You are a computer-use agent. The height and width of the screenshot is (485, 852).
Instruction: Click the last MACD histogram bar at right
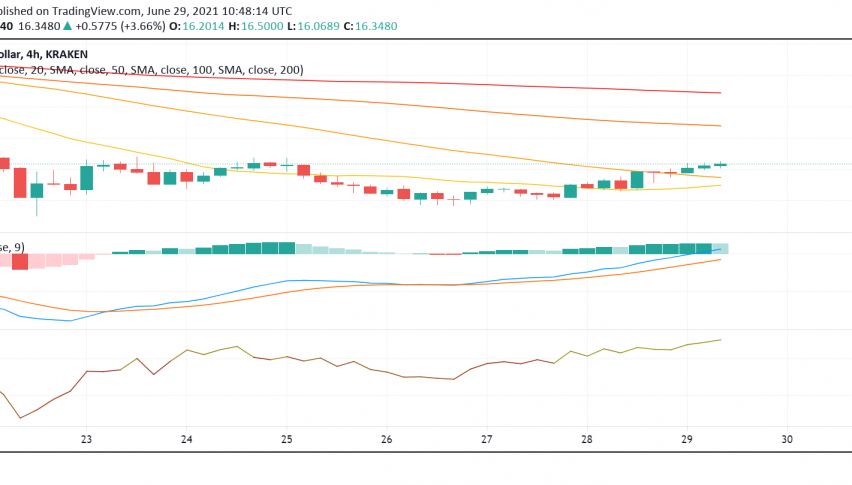721,248
